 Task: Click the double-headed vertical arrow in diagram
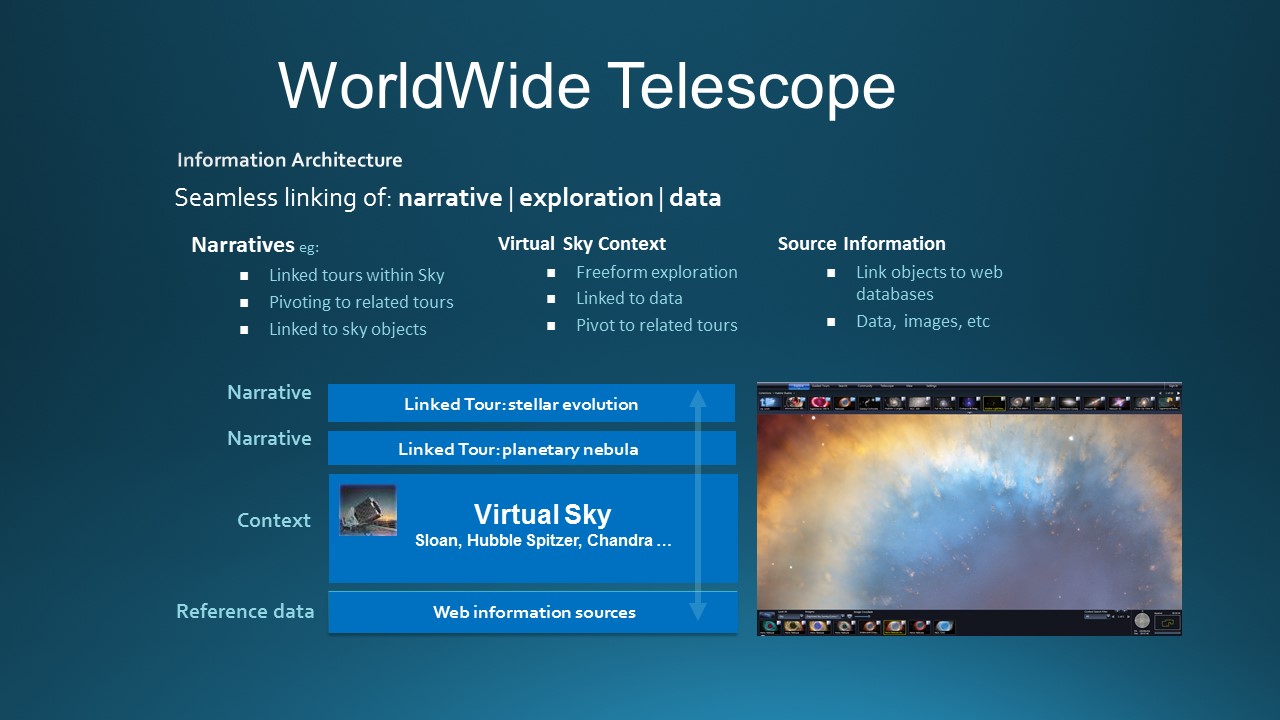click(698, 505)
